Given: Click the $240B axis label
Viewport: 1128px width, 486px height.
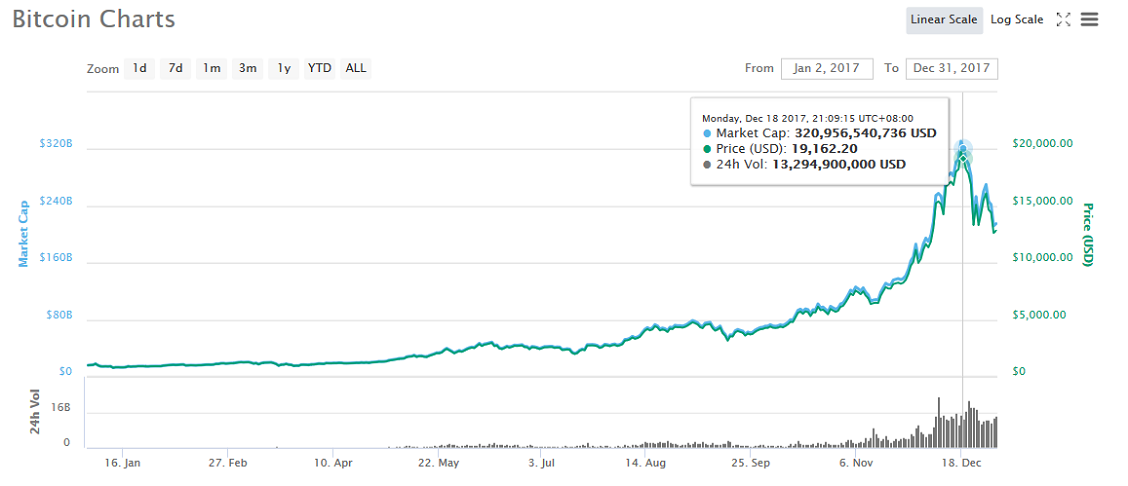Looking at the screenshot, I should [55, 201].
